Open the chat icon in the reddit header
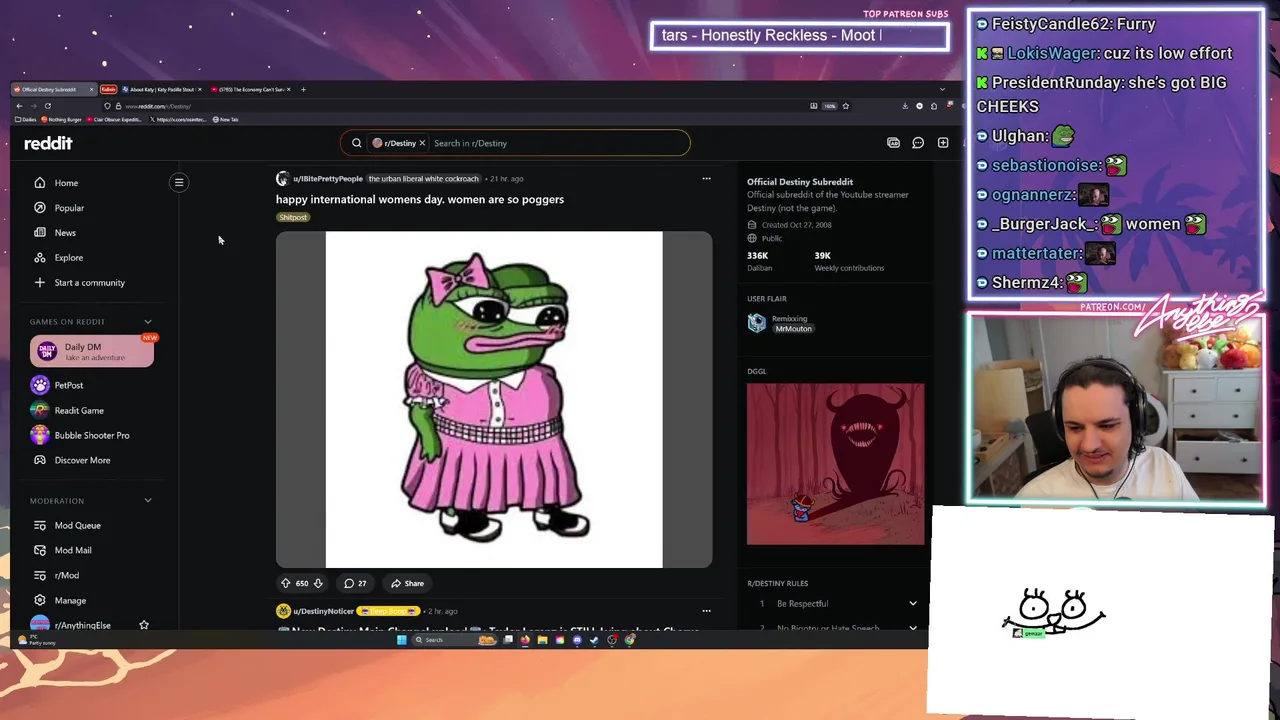This screenshot has width=1280, height=720. (918, 143)
